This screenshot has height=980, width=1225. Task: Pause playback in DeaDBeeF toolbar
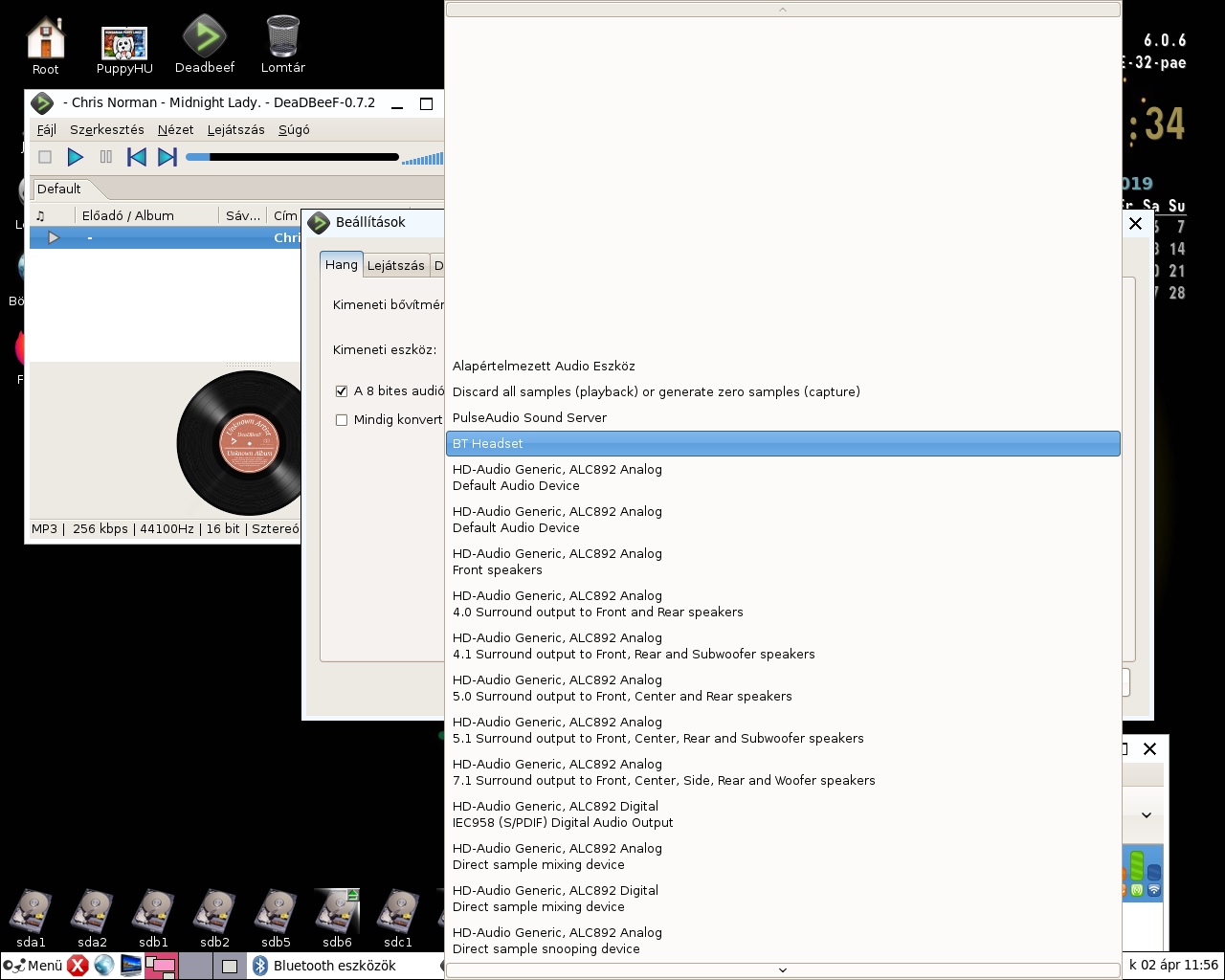point(106,157)
